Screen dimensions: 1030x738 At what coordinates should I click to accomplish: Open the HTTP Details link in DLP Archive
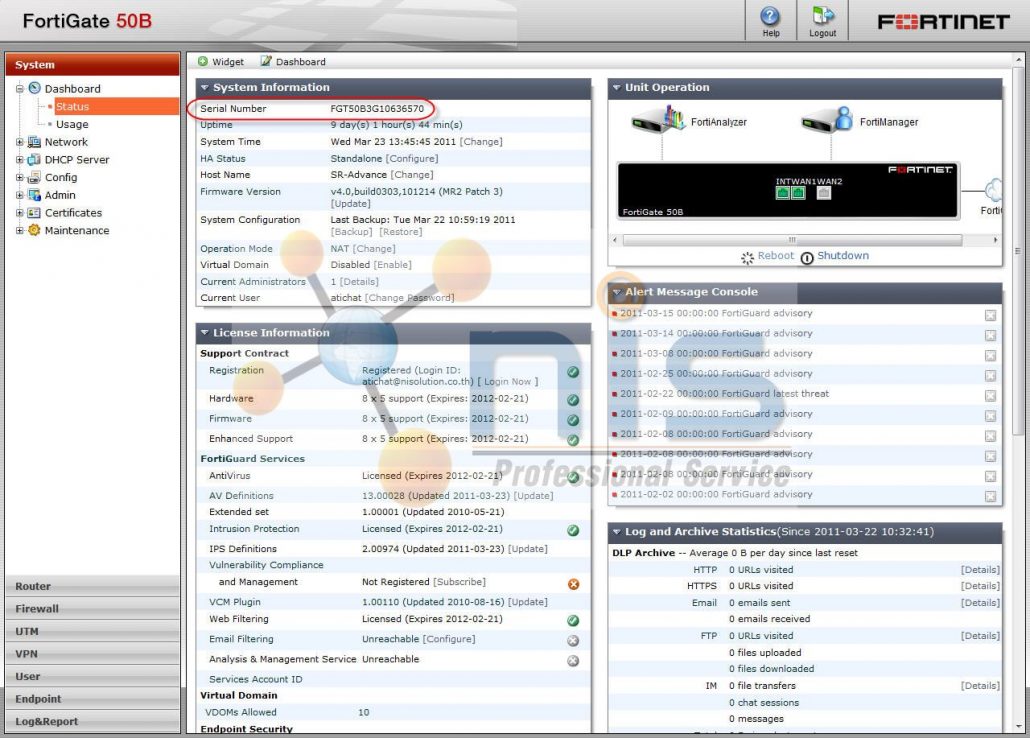click(979, 569)
